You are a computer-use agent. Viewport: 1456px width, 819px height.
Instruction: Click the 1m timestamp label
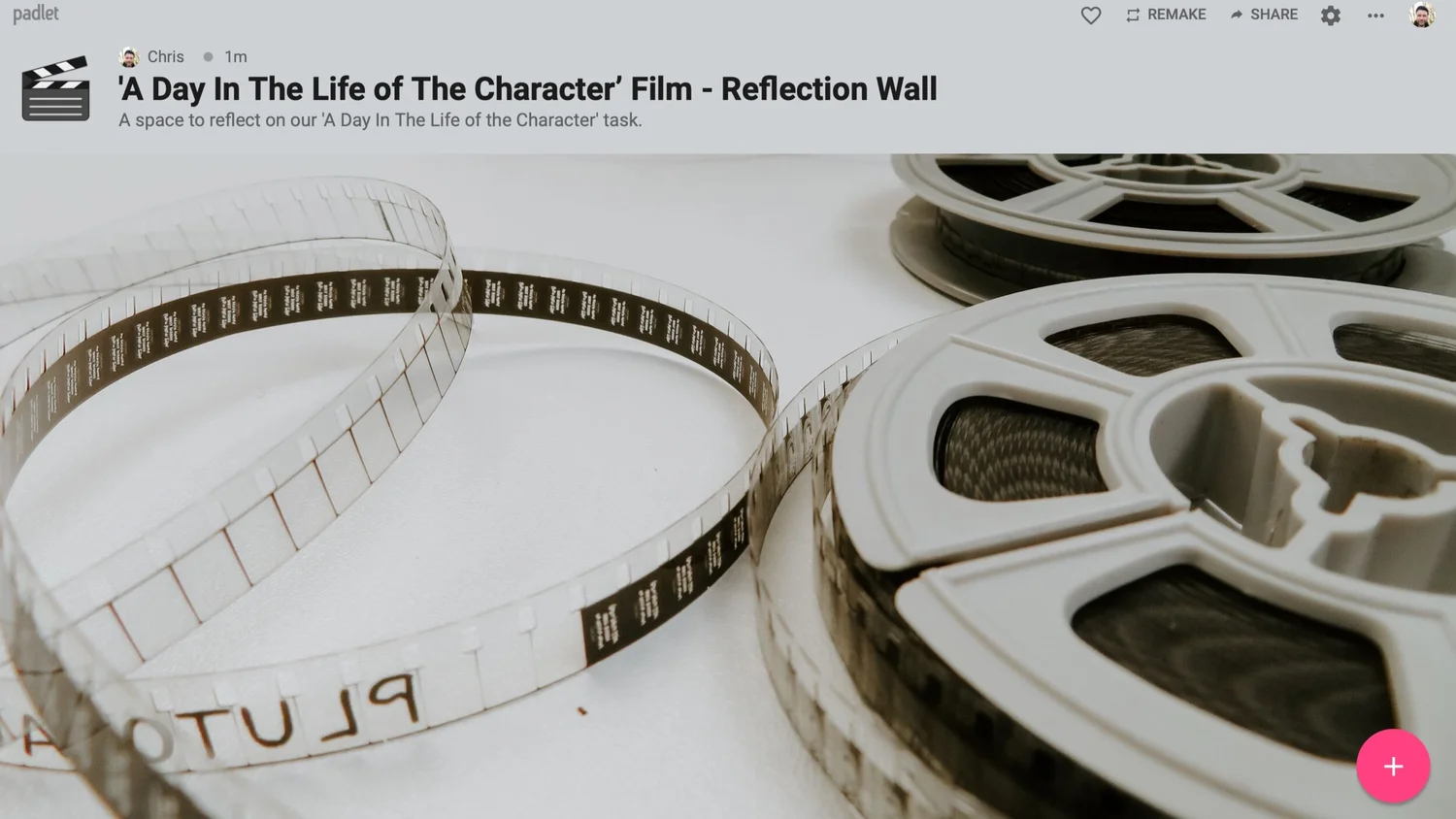236,57
